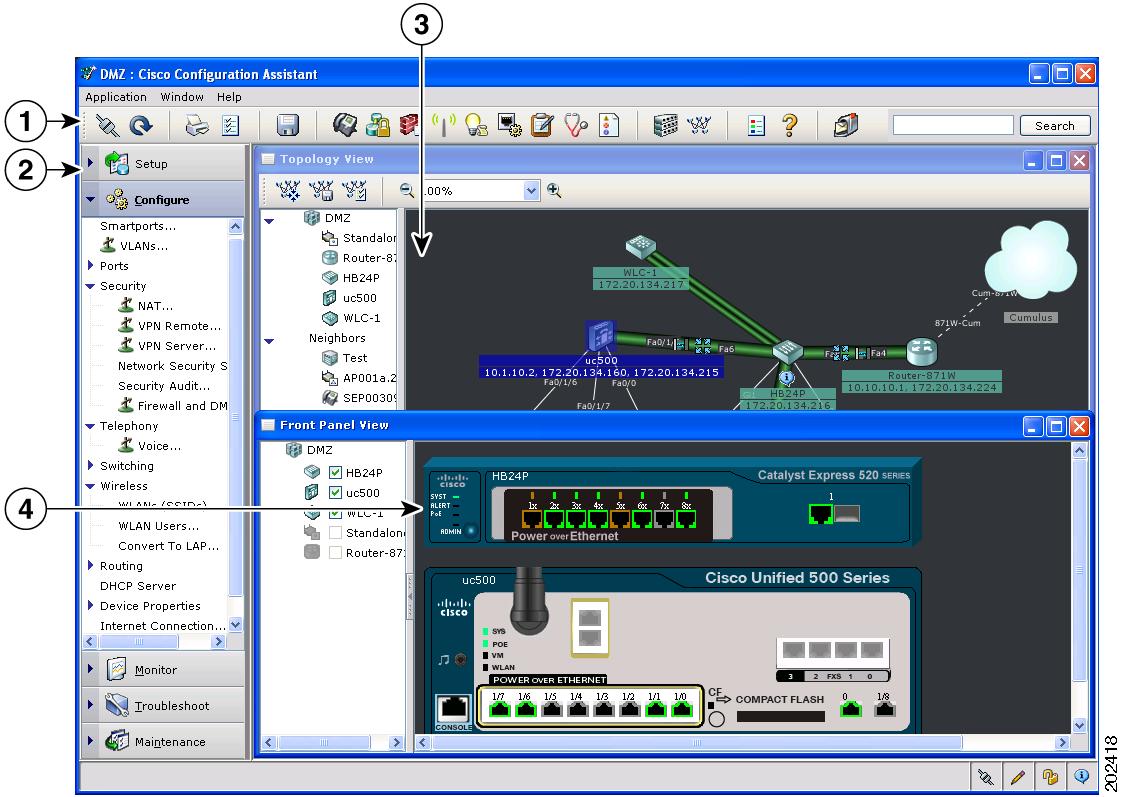Viewport: 1123px width, 797px height.
Task: Click the Configure list's down scroll arrow
Action: coord(236,624)
